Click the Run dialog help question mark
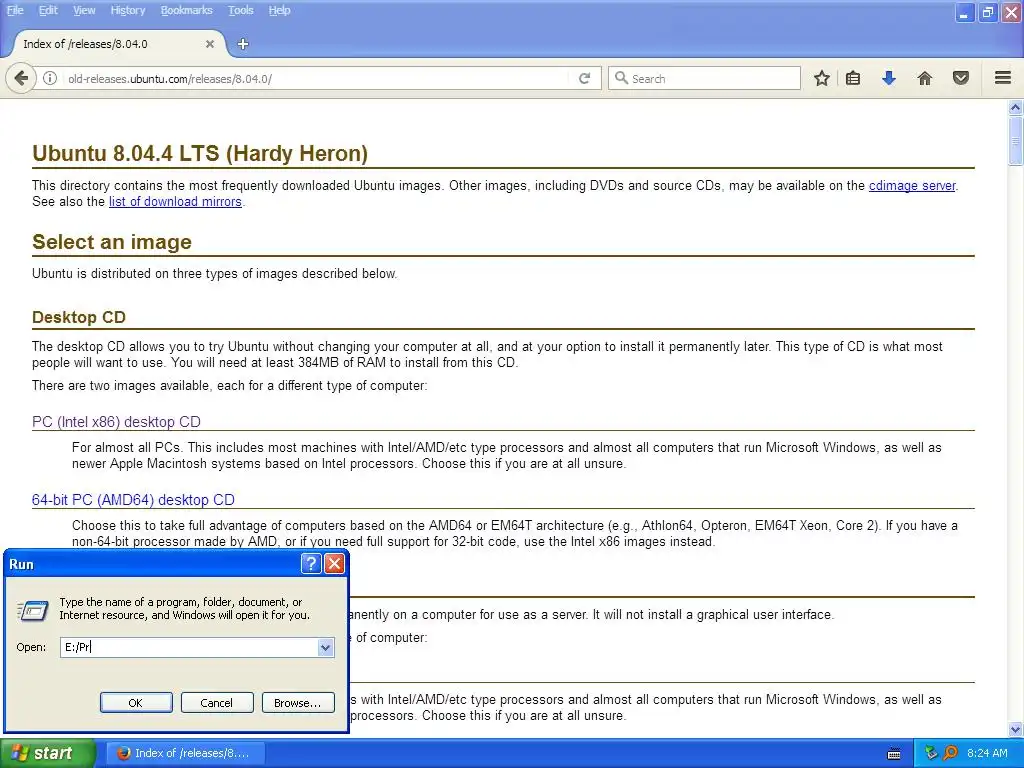The image size is (1024, 768). [311, 564]
